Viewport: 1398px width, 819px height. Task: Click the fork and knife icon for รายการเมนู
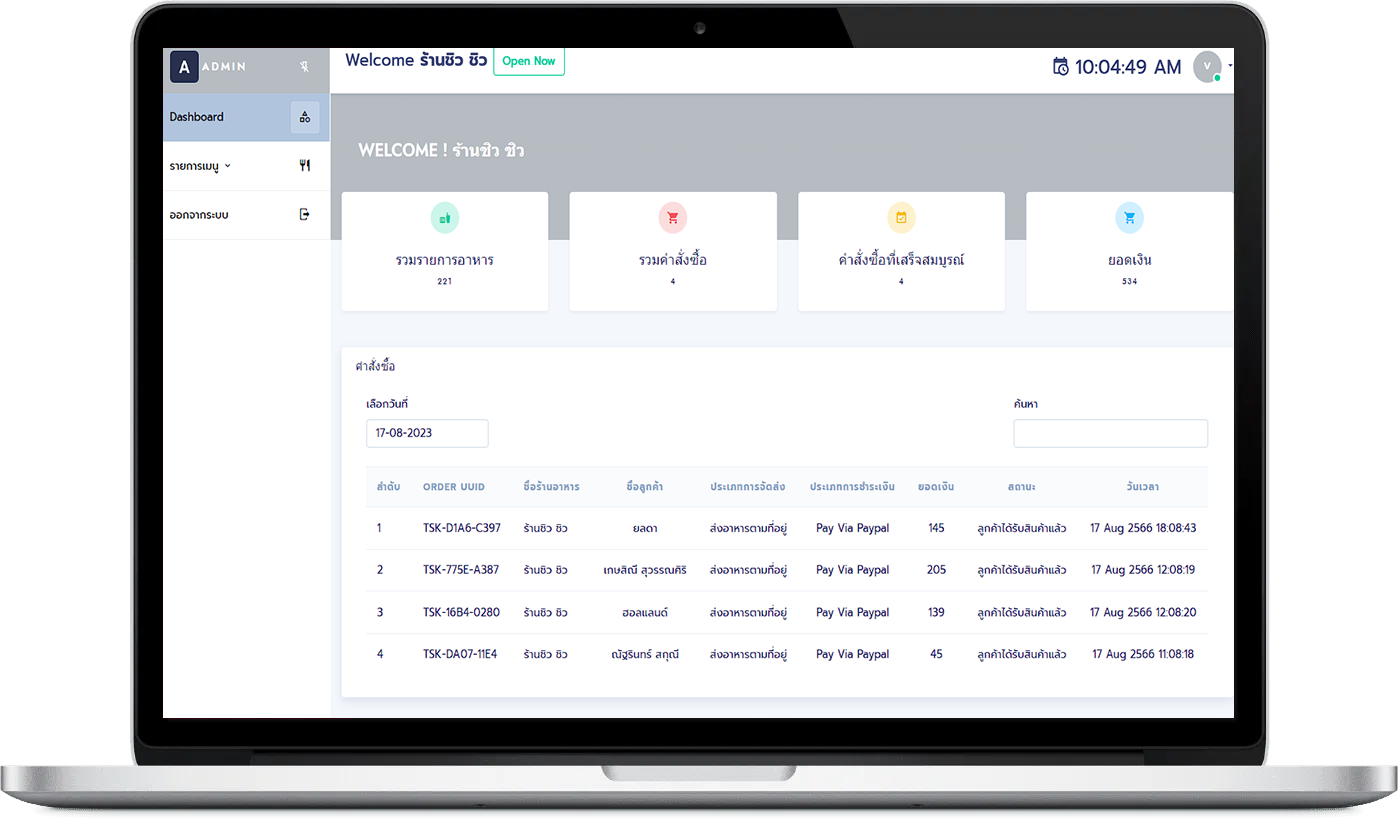click(x=305, y=164)
